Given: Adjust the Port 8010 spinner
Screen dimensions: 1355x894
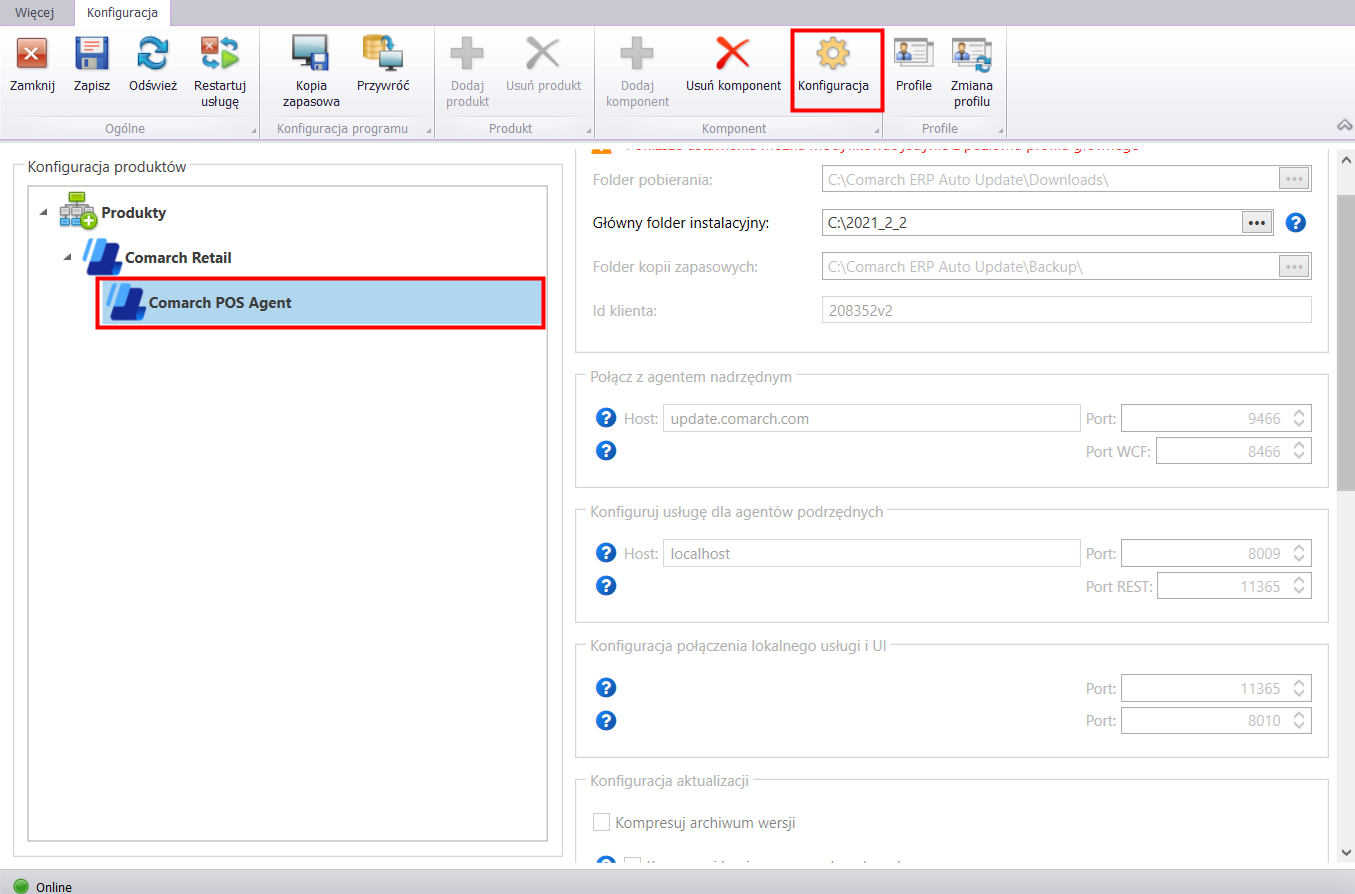Looking at the screenshot, I should point(1299,720).
